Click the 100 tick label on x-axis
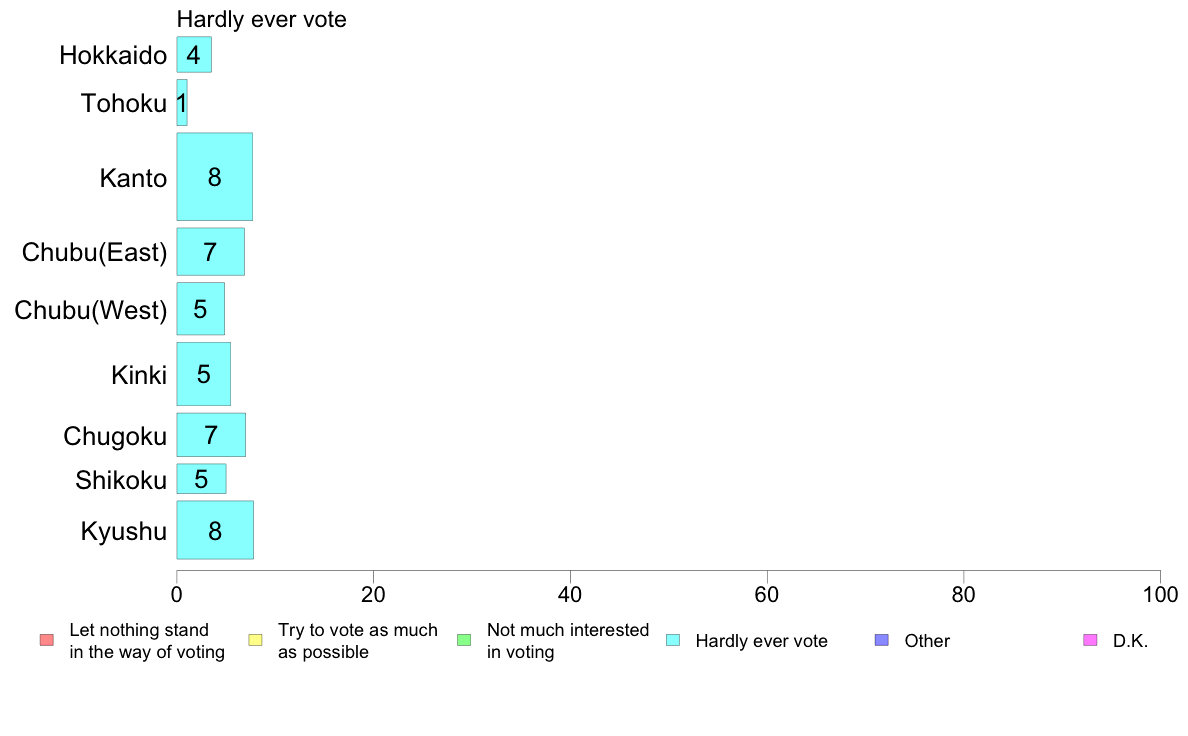 (1160, 595)
